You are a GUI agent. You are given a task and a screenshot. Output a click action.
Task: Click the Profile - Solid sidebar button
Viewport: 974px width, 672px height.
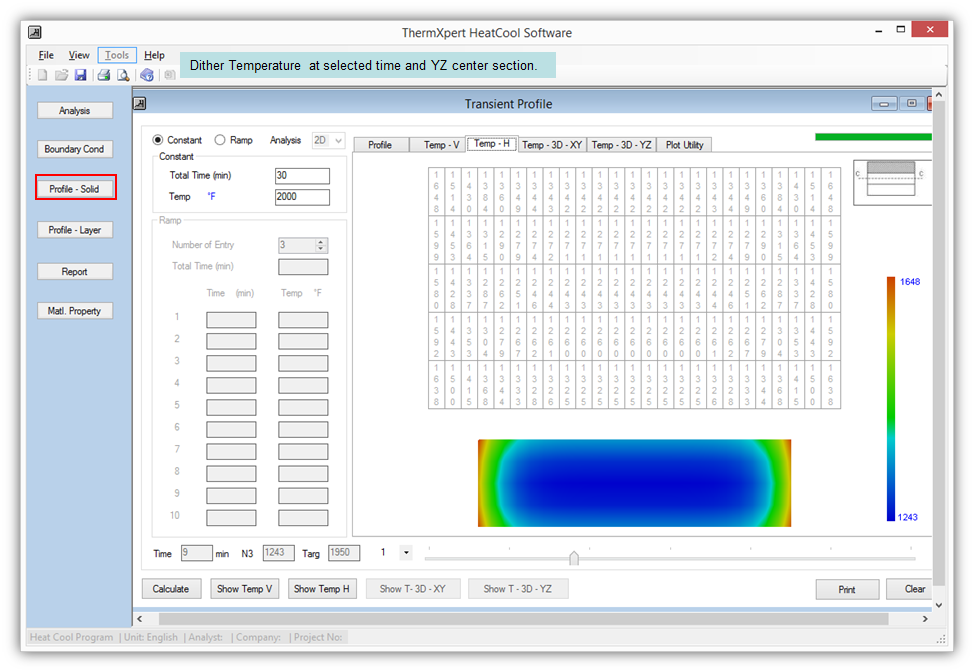click(75, 189)
